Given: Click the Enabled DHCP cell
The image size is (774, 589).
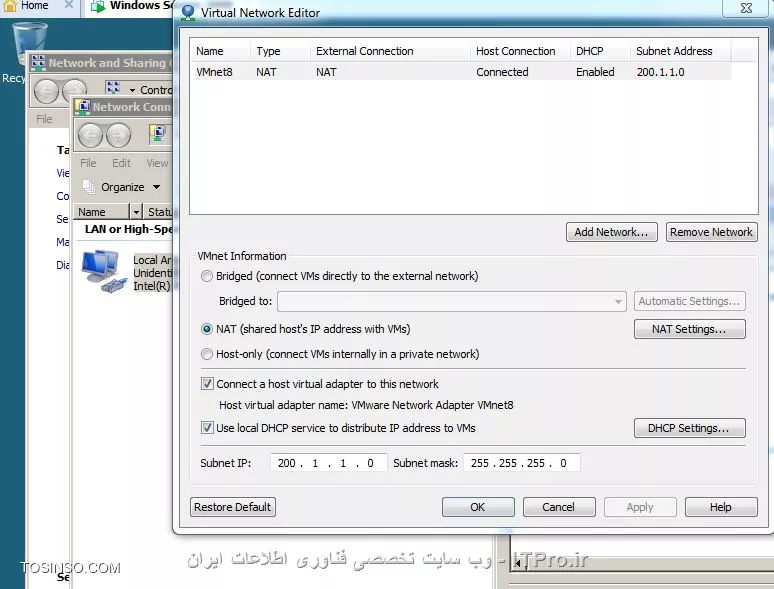Looking at the screenshot, I should (595, 72).
